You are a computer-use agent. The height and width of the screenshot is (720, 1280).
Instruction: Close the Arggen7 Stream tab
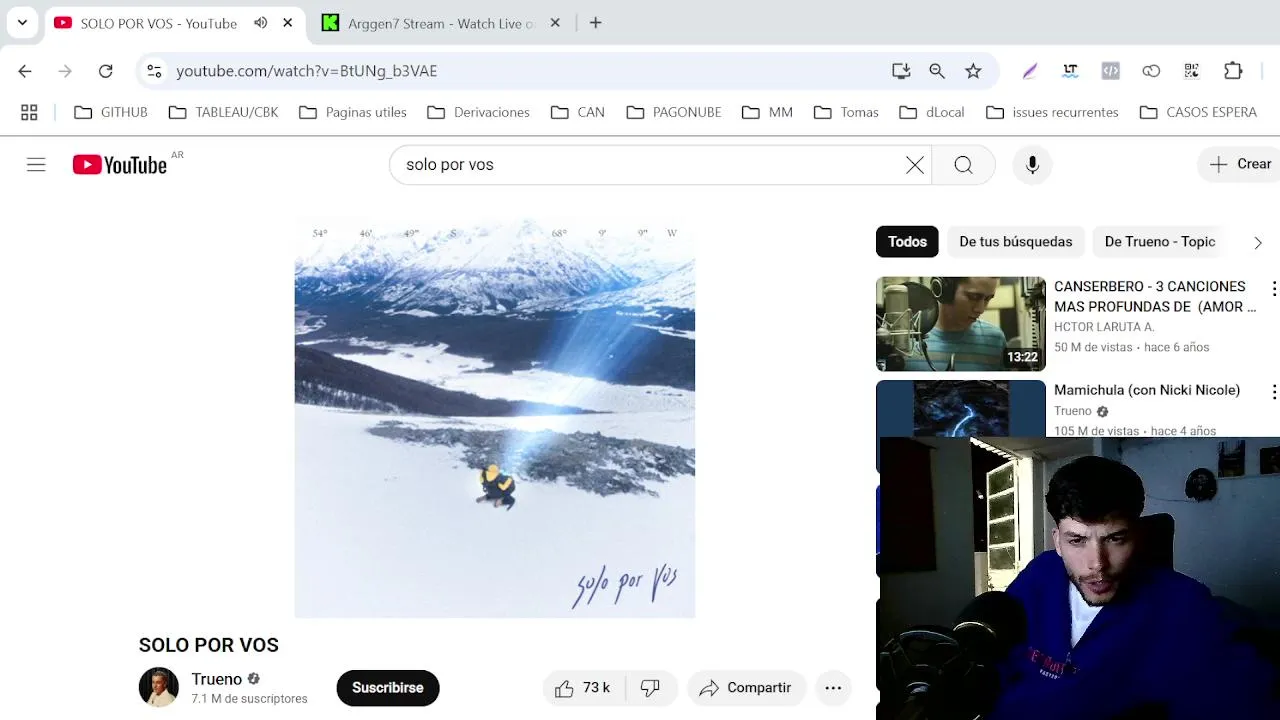[x=555, y=23]
